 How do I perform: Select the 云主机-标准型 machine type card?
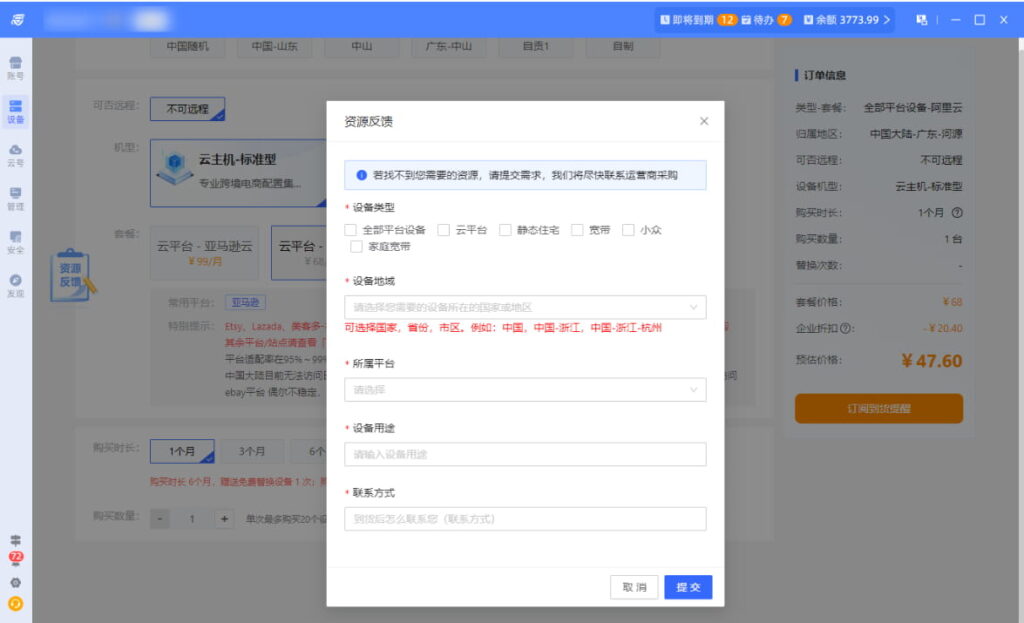238,173
